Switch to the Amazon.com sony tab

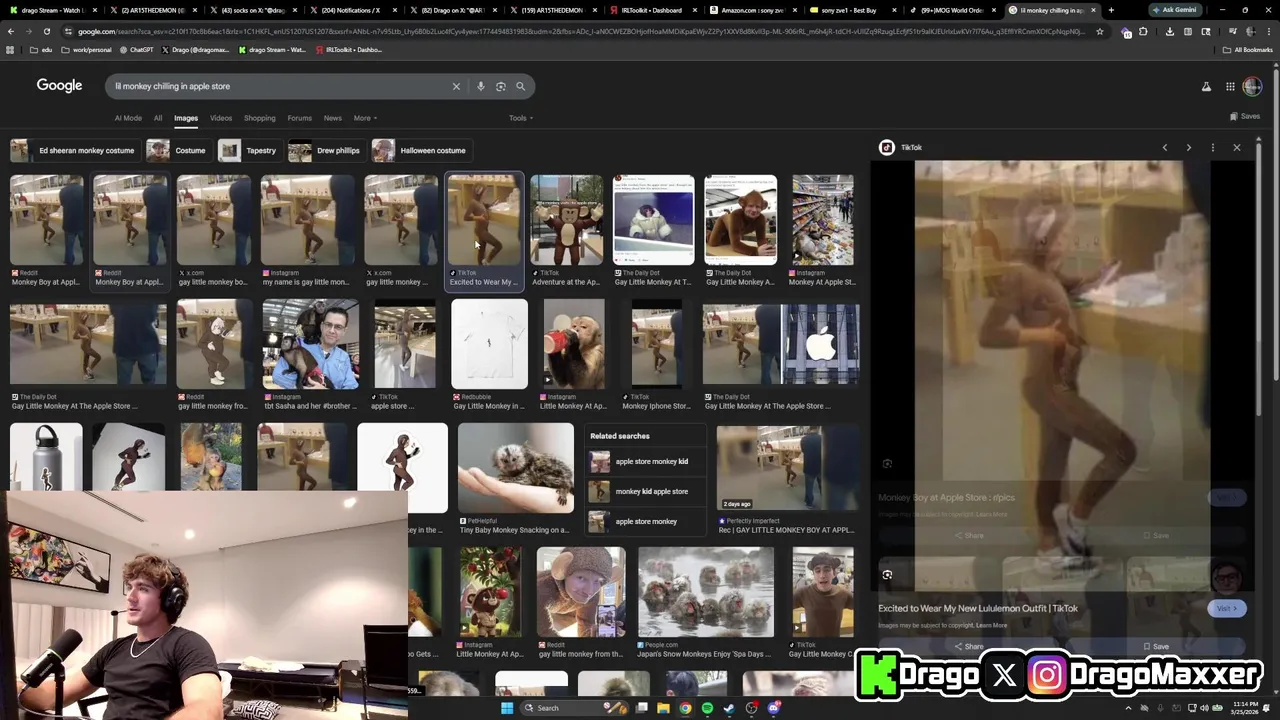751,10
